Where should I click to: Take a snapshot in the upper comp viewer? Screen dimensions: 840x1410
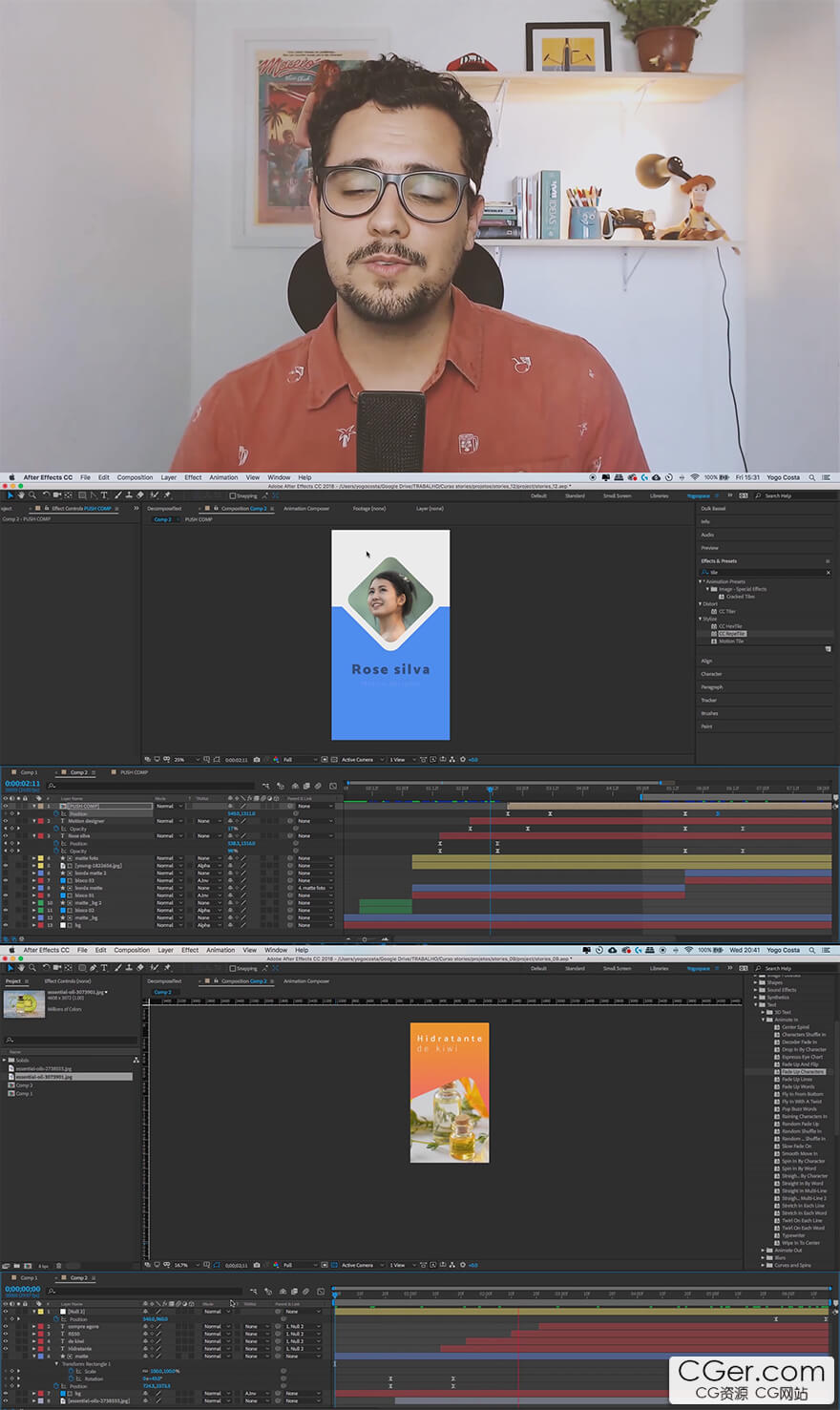pyautogui.click(x=256, y=760)
